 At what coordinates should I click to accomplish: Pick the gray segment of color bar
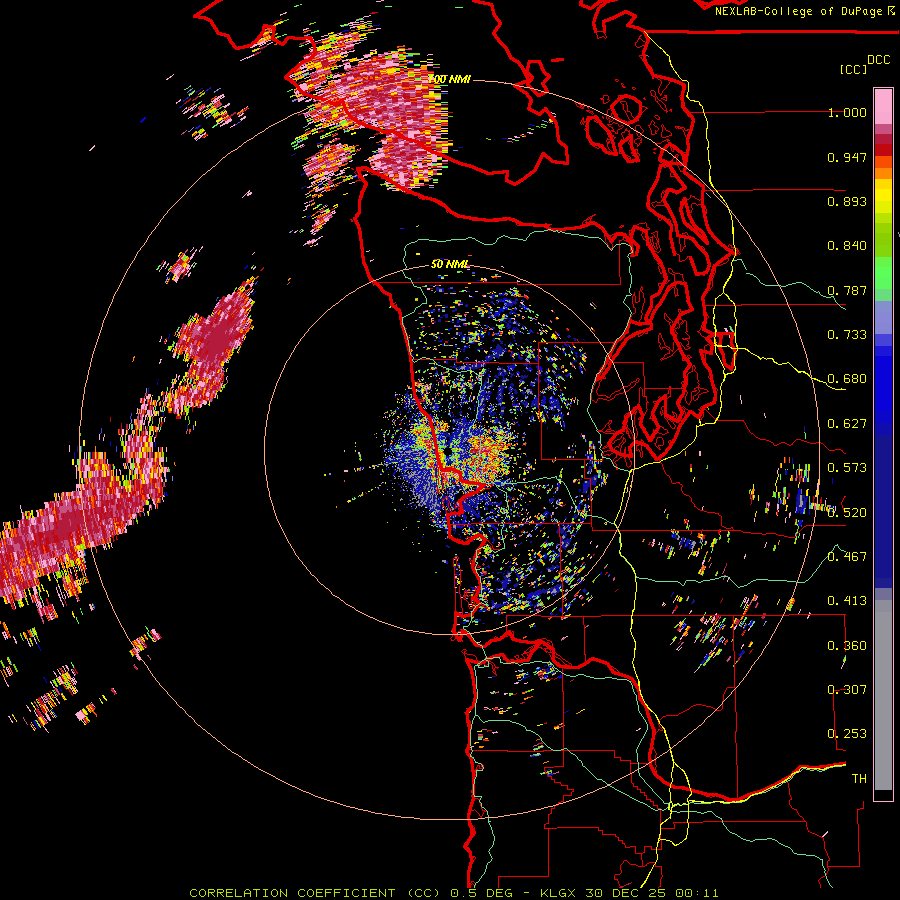coord(883,695)
